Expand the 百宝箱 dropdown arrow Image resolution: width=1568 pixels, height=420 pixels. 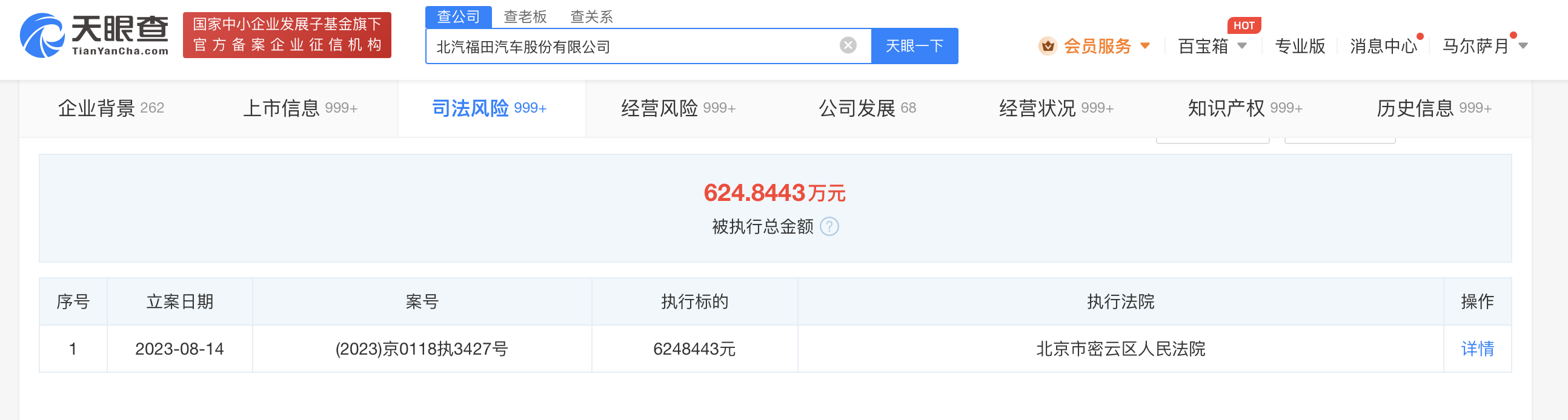pos(1243,45)
